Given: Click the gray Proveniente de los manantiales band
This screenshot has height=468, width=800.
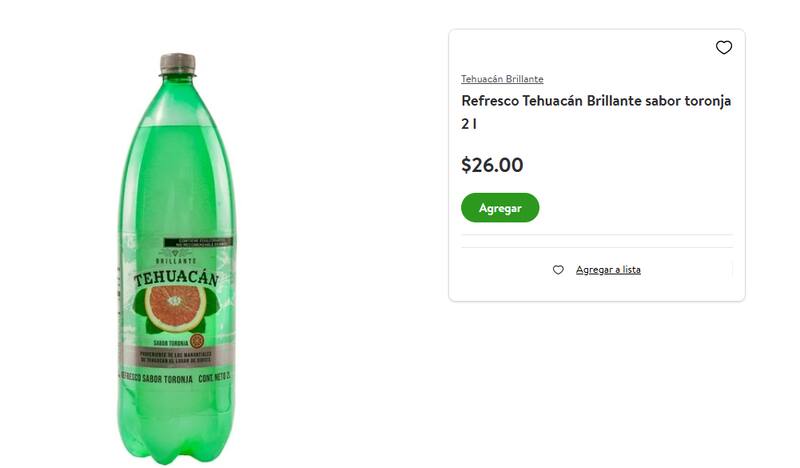Looking at the screenshot, I should [x=176, y=357].
